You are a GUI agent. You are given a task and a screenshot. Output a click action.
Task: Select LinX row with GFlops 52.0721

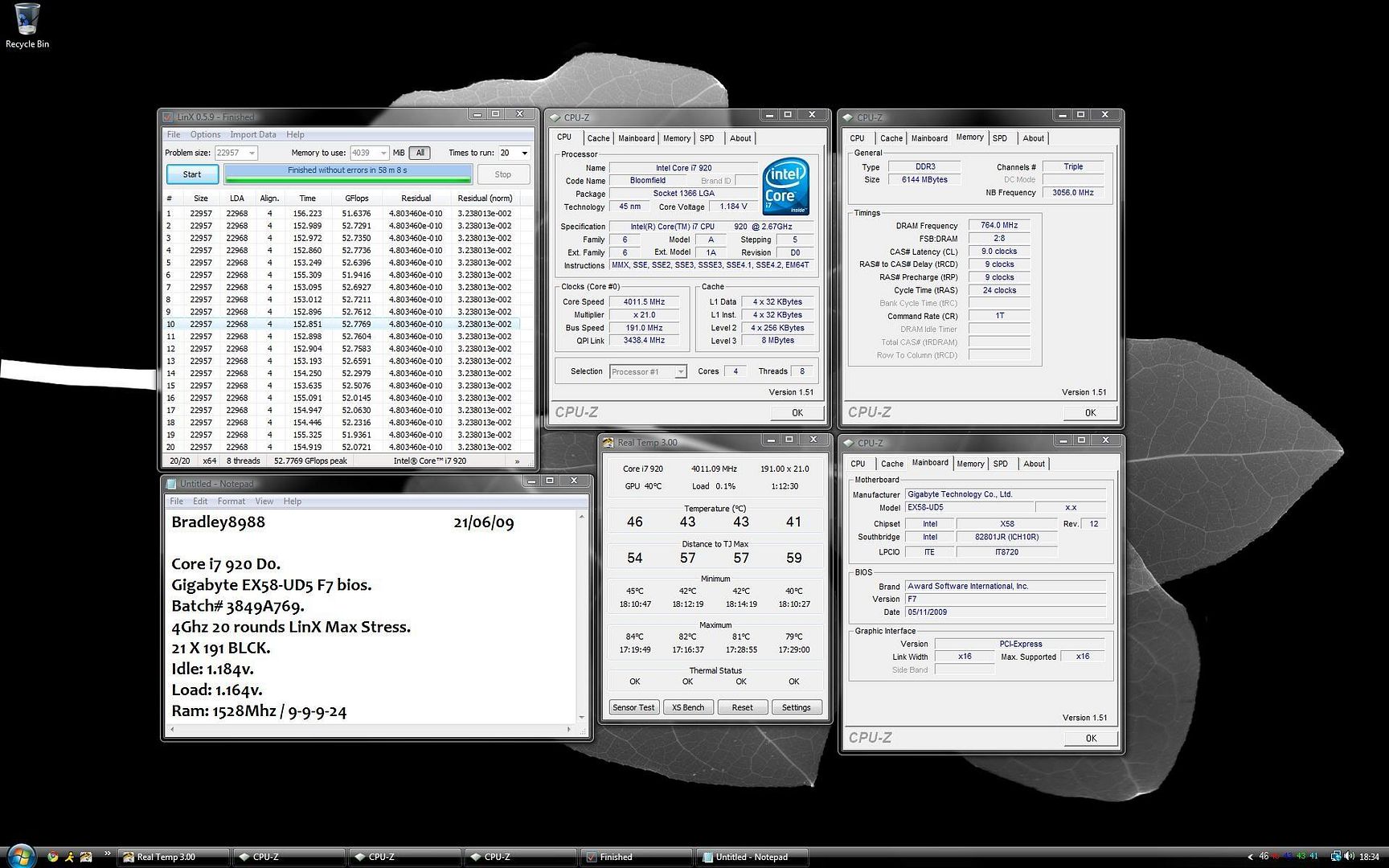tap(342, 447)
